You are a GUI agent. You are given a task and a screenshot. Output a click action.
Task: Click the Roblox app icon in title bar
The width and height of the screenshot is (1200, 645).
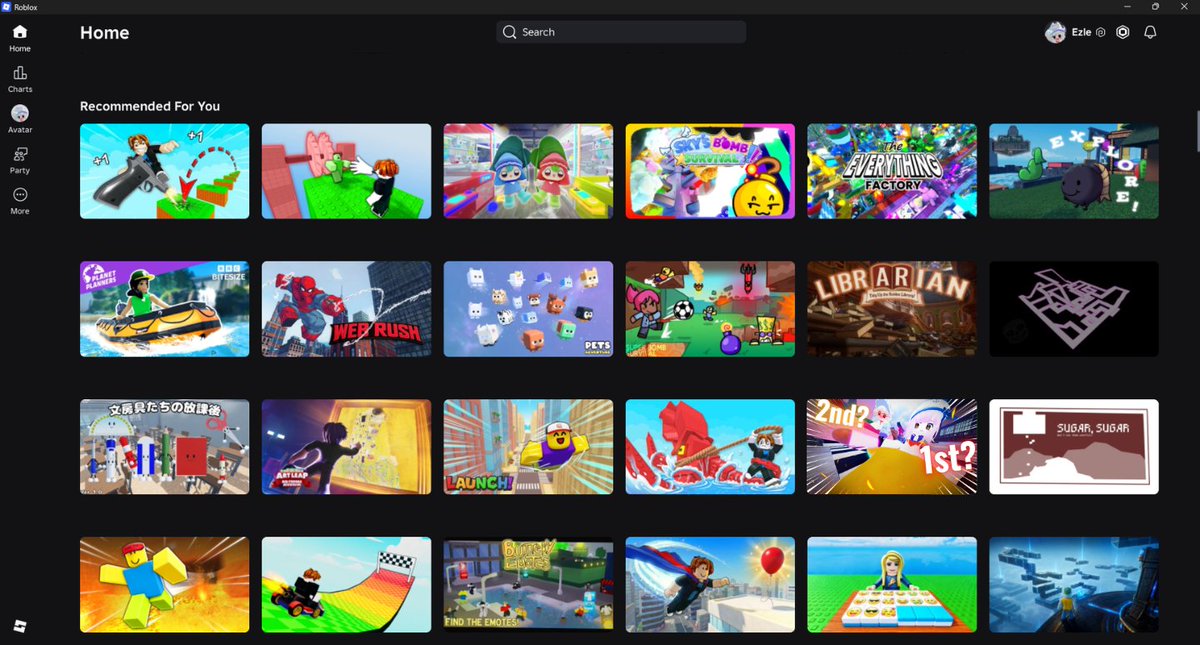[6, 6]
